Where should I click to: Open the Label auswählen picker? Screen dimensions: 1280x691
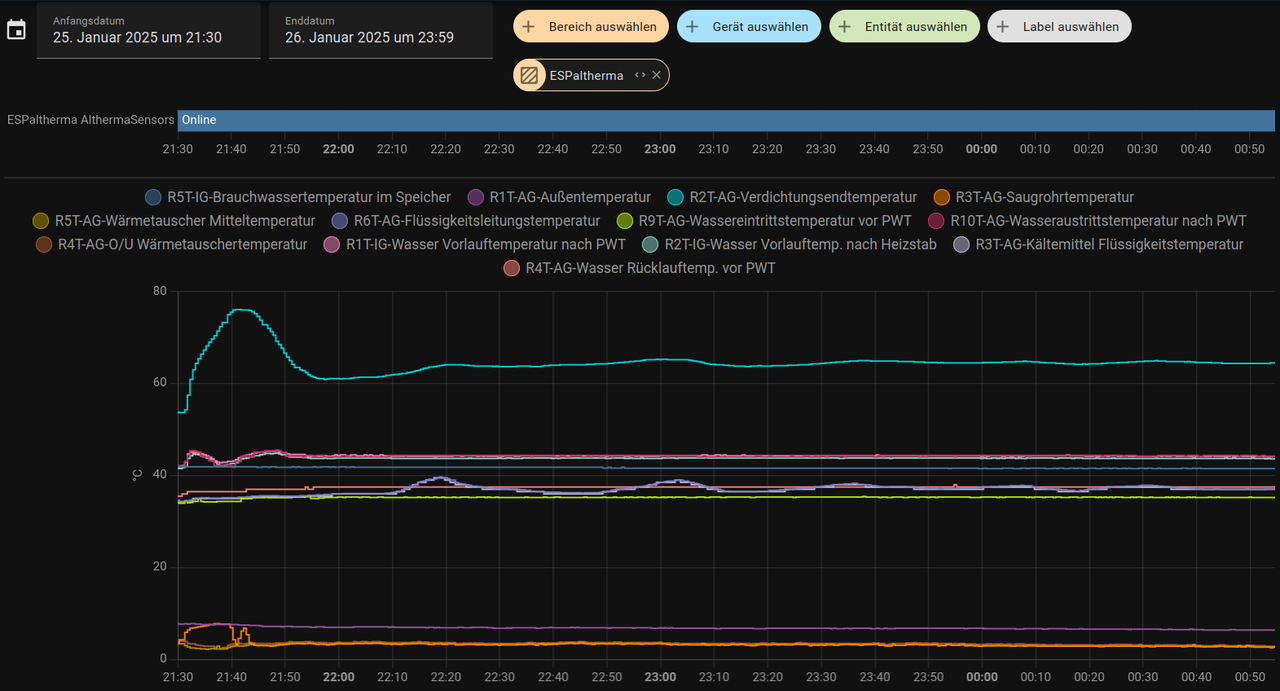coord(1060,27)
